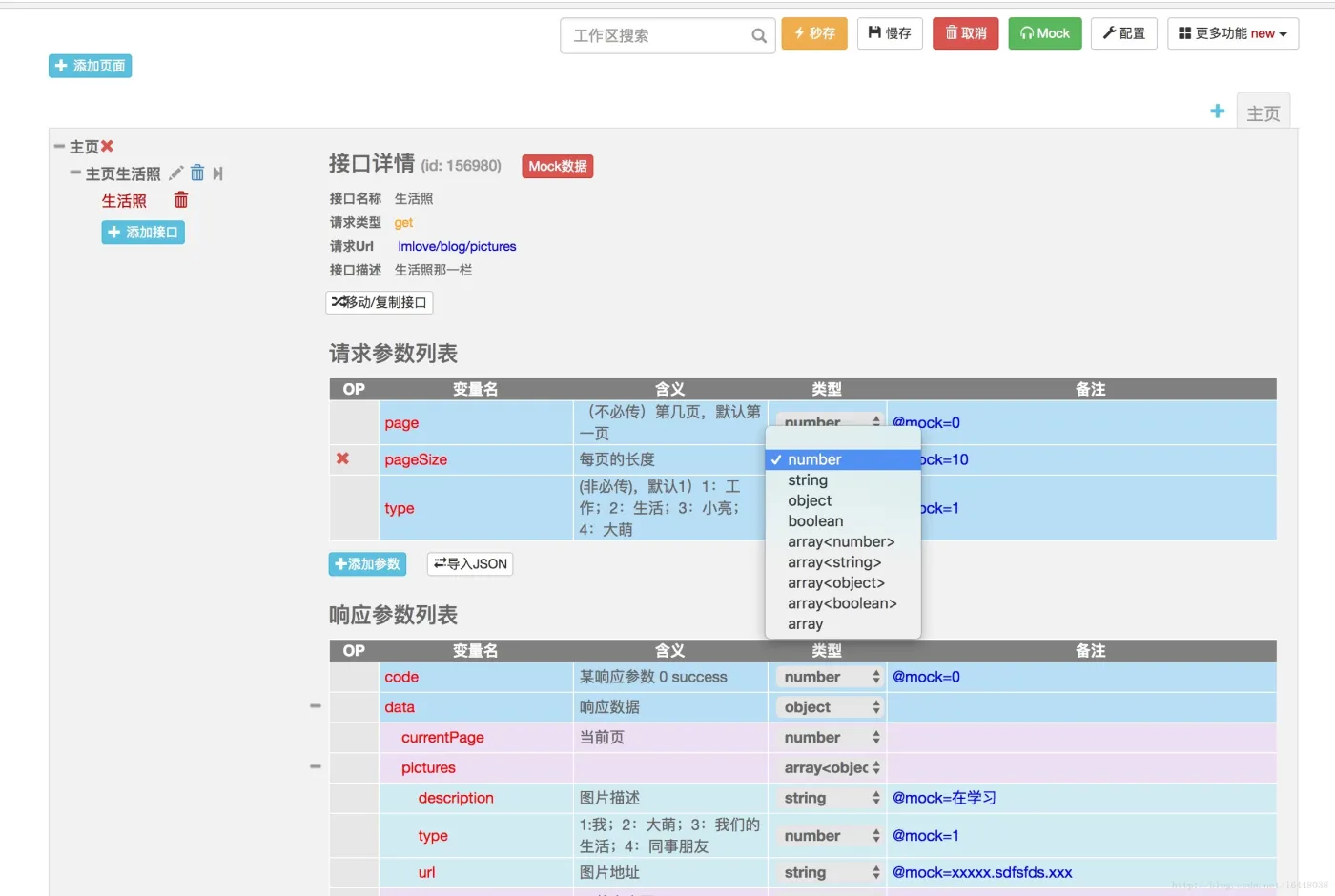Click the 添加页面 button
The height and width of the screenshot is (896, 1335).
pos(91,66)
